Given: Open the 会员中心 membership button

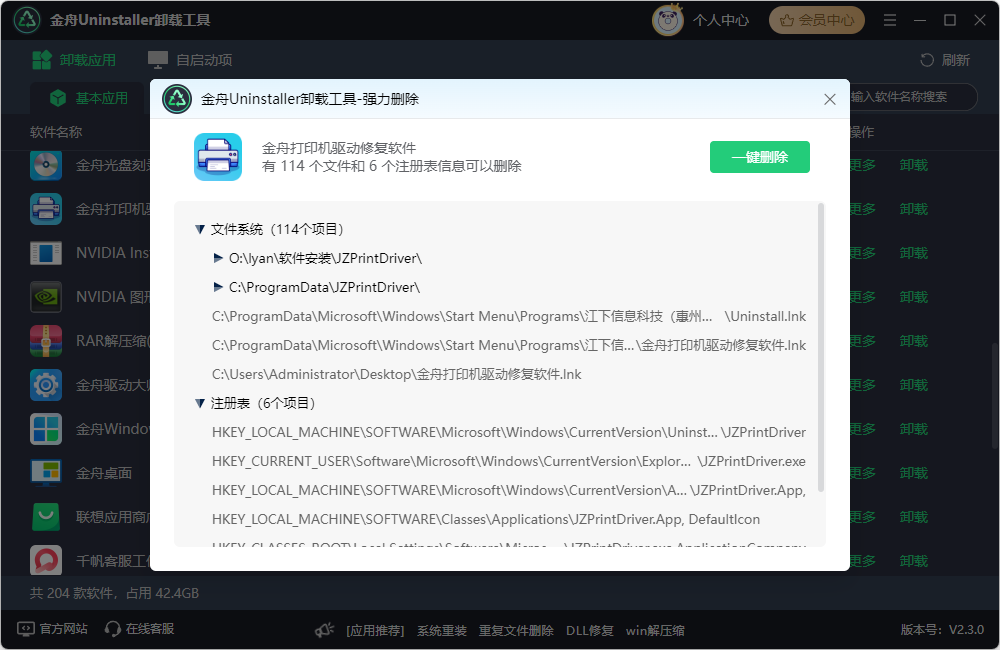Looking at the screenshot, I should [817, 20].
